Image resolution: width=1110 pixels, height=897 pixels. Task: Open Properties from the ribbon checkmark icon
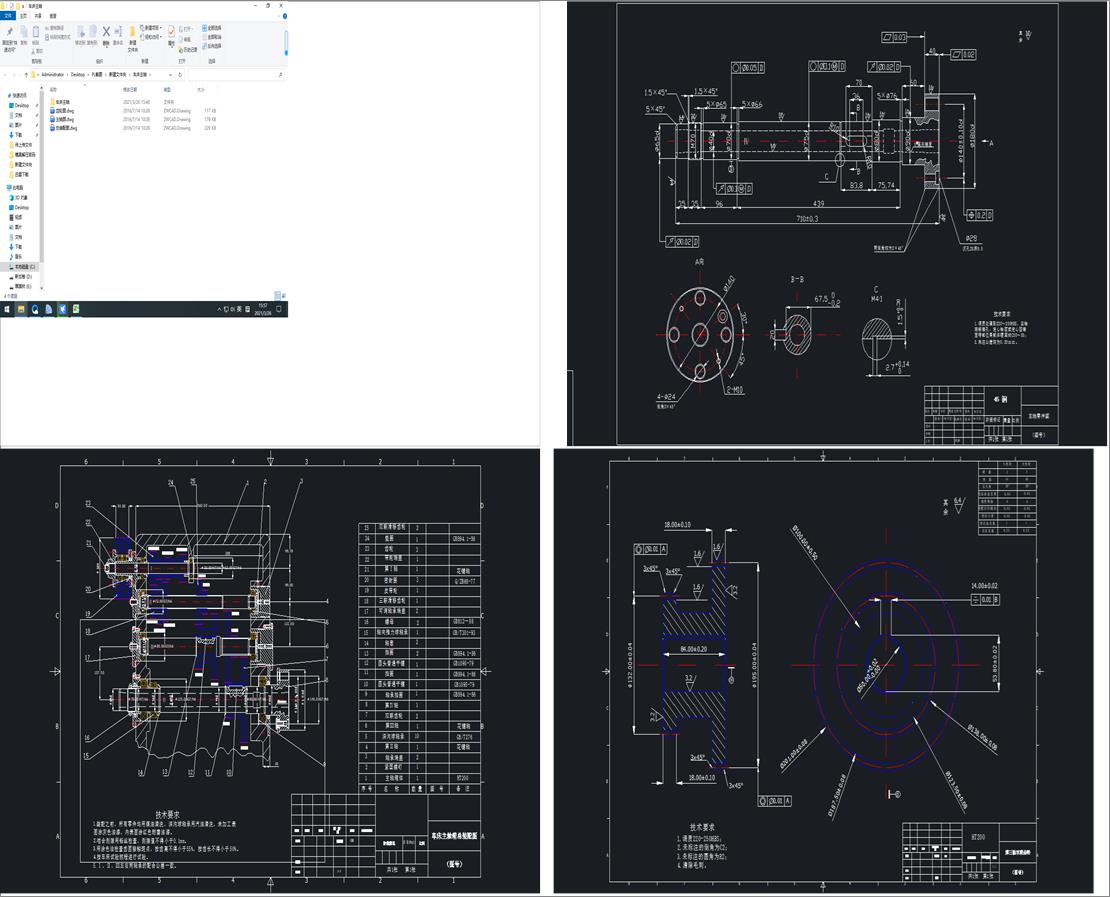[x=171, y=35]
